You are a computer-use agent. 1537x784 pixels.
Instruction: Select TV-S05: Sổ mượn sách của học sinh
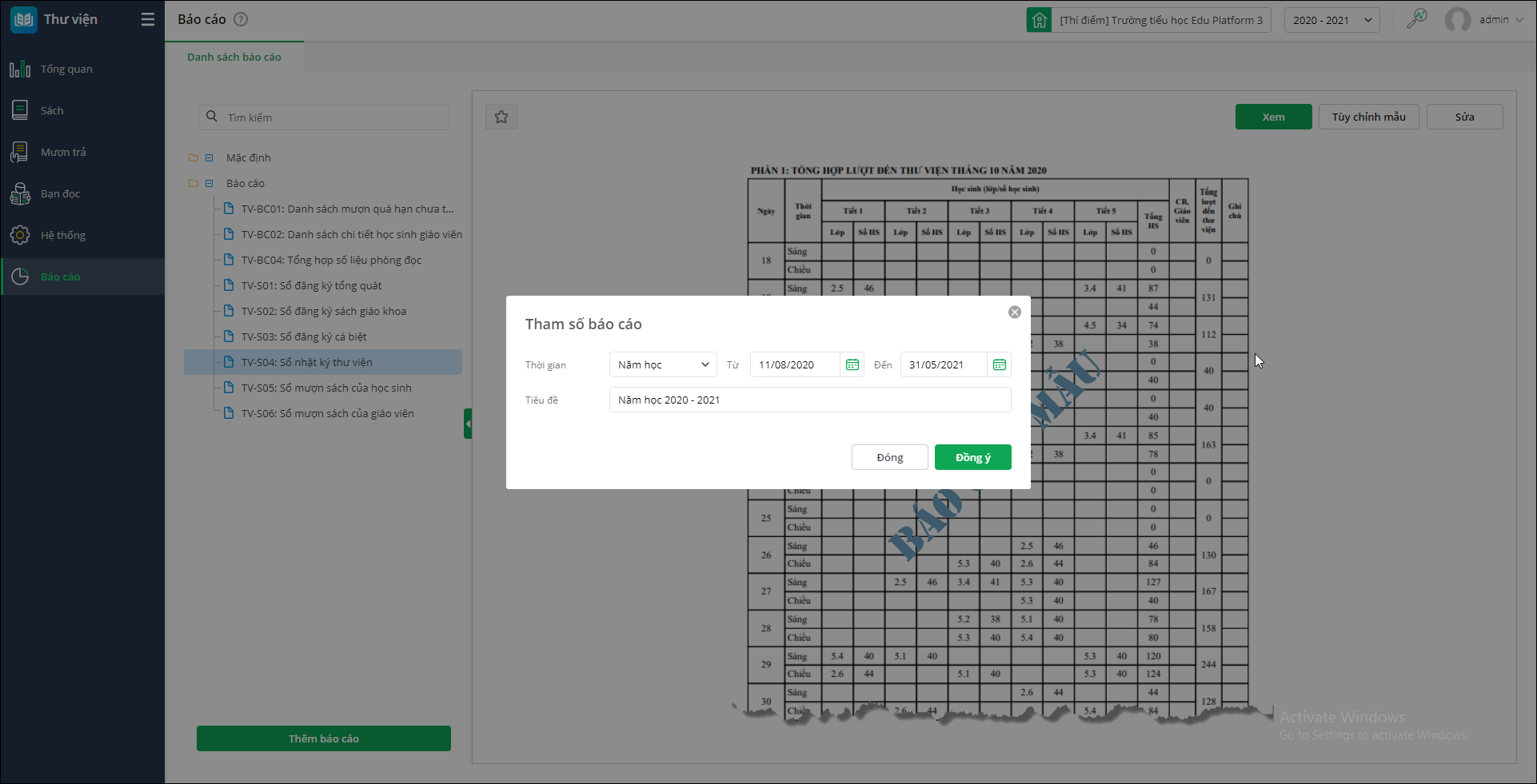click(326, 388)
